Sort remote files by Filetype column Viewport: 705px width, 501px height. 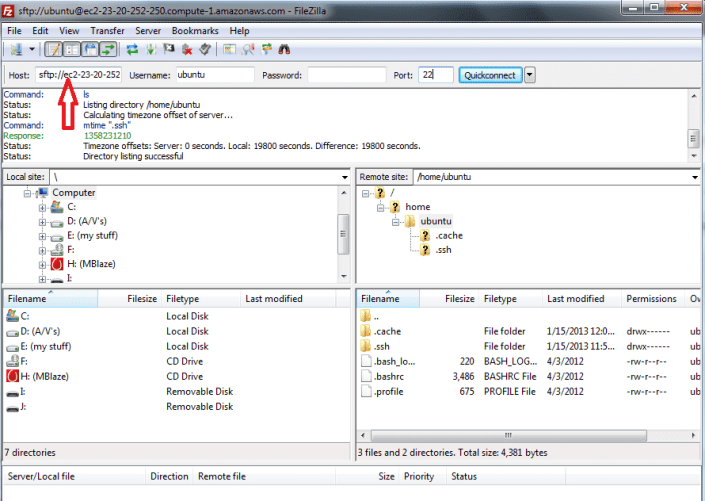tap(511, 299)
